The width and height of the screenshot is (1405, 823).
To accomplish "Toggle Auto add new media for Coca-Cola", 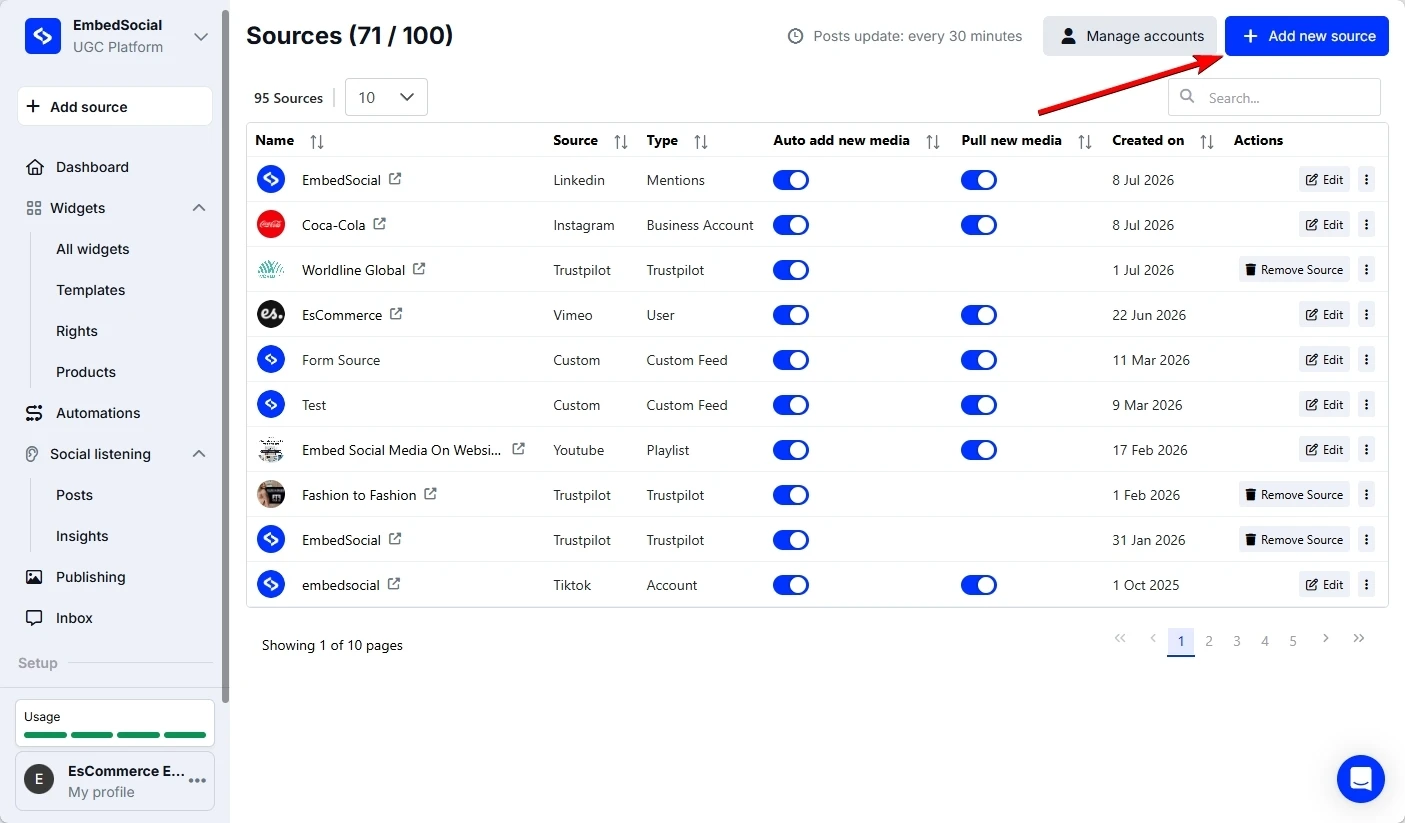I will (x=791, y=224).
